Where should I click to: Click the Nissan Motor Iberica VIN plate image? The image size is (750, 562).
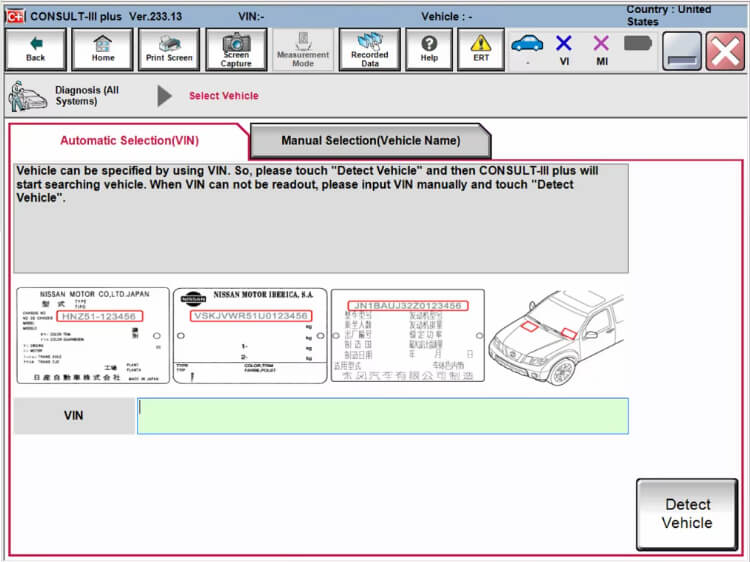coord(250,335)
